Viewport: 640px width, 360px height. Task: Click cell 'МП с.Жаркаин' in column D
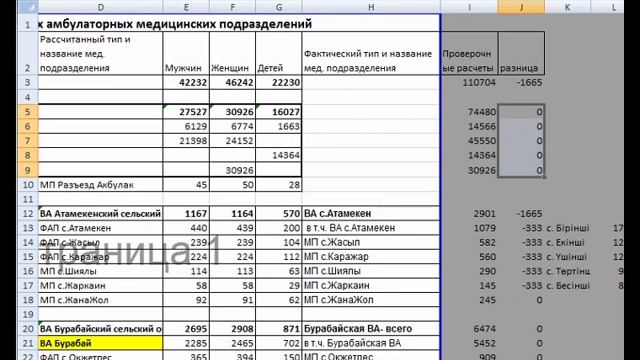[x=100, y=285]
